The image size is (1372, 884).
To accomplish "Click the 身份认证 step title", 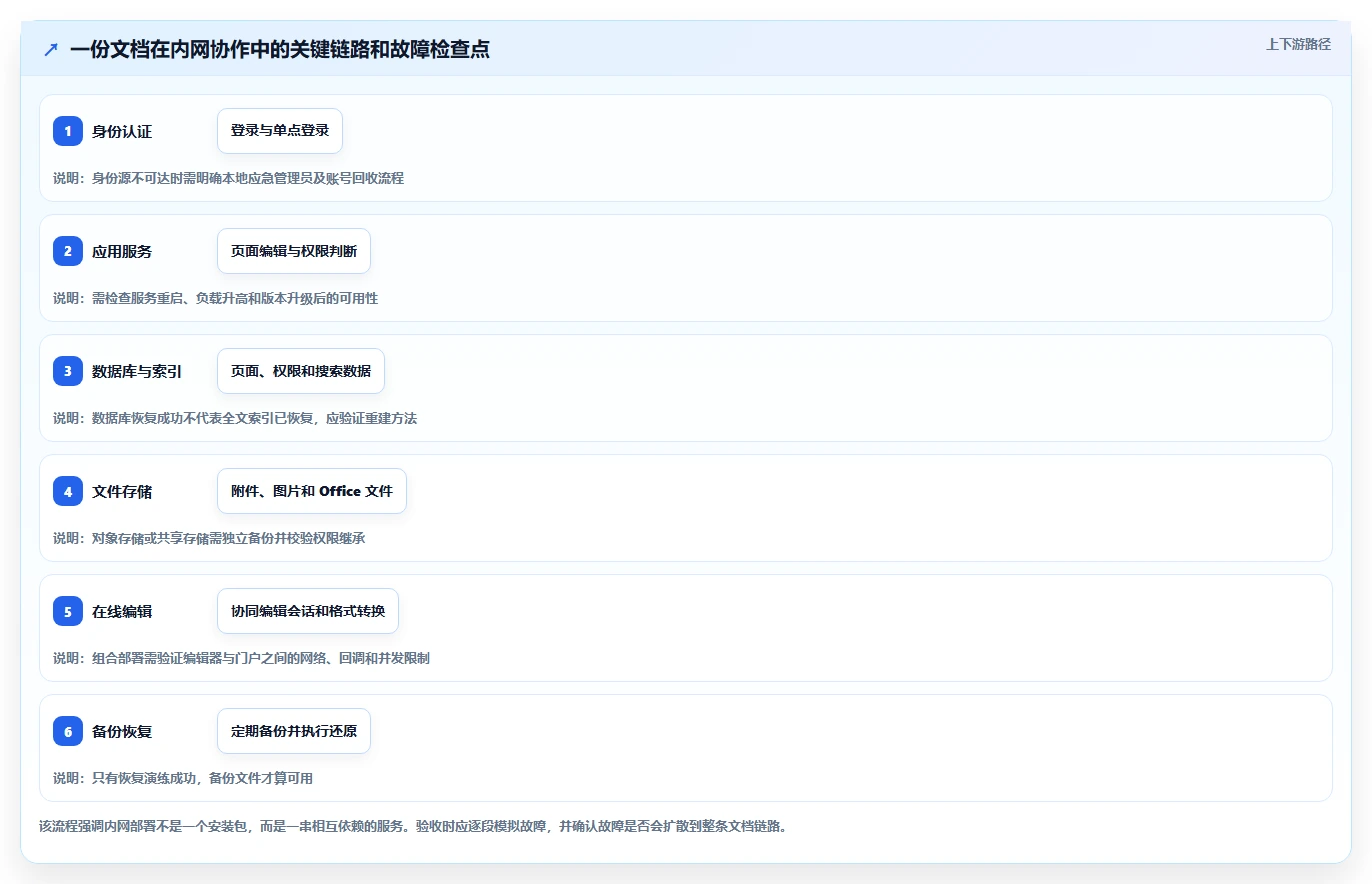I will click(x=122, y=131).
